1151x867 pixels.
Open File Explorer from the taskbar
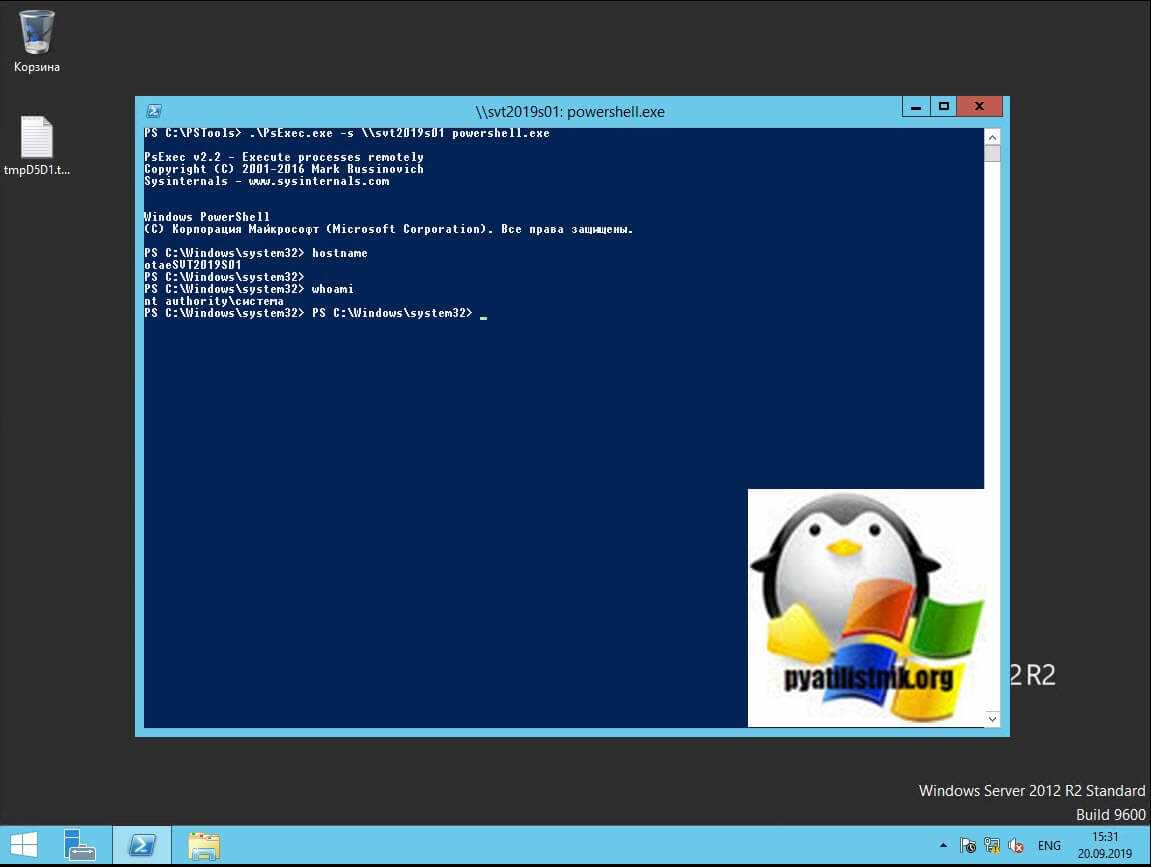coord(204,846)
